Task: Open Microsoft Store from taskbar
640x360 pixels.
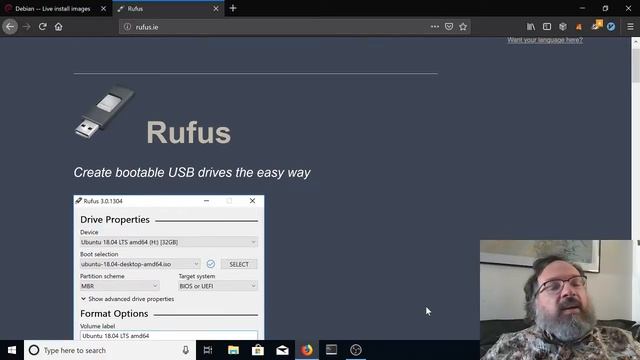Action: click(258, 350)
